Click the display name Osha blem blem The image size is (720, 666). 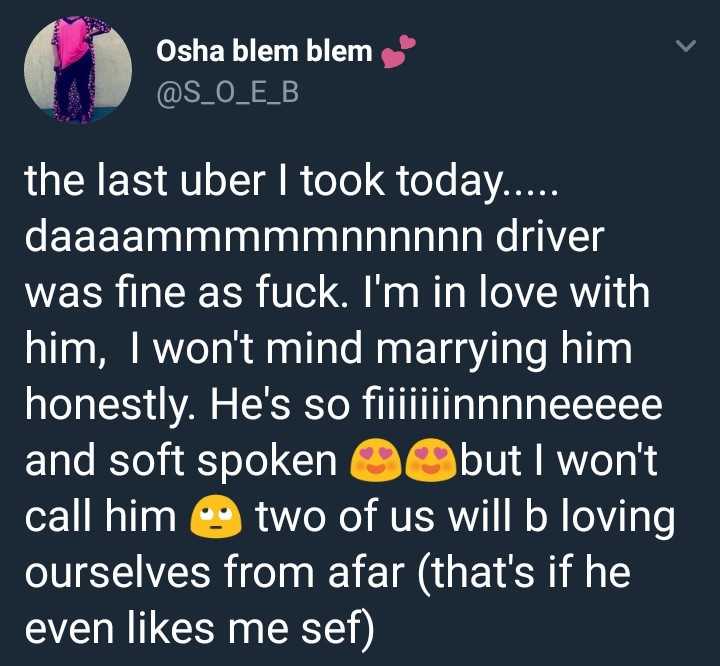264,51
